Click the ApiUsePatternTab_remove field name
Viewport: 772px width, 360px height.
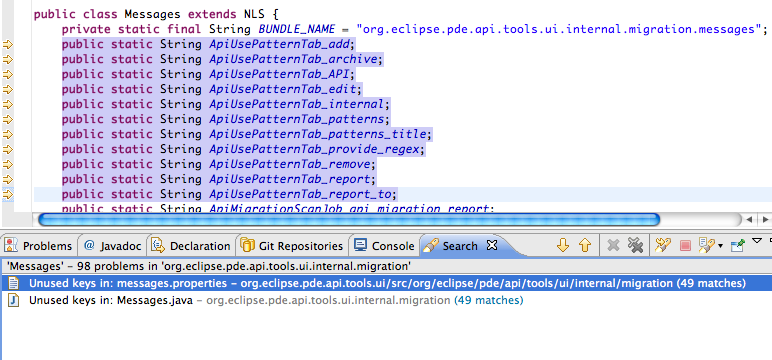point(290,164)
